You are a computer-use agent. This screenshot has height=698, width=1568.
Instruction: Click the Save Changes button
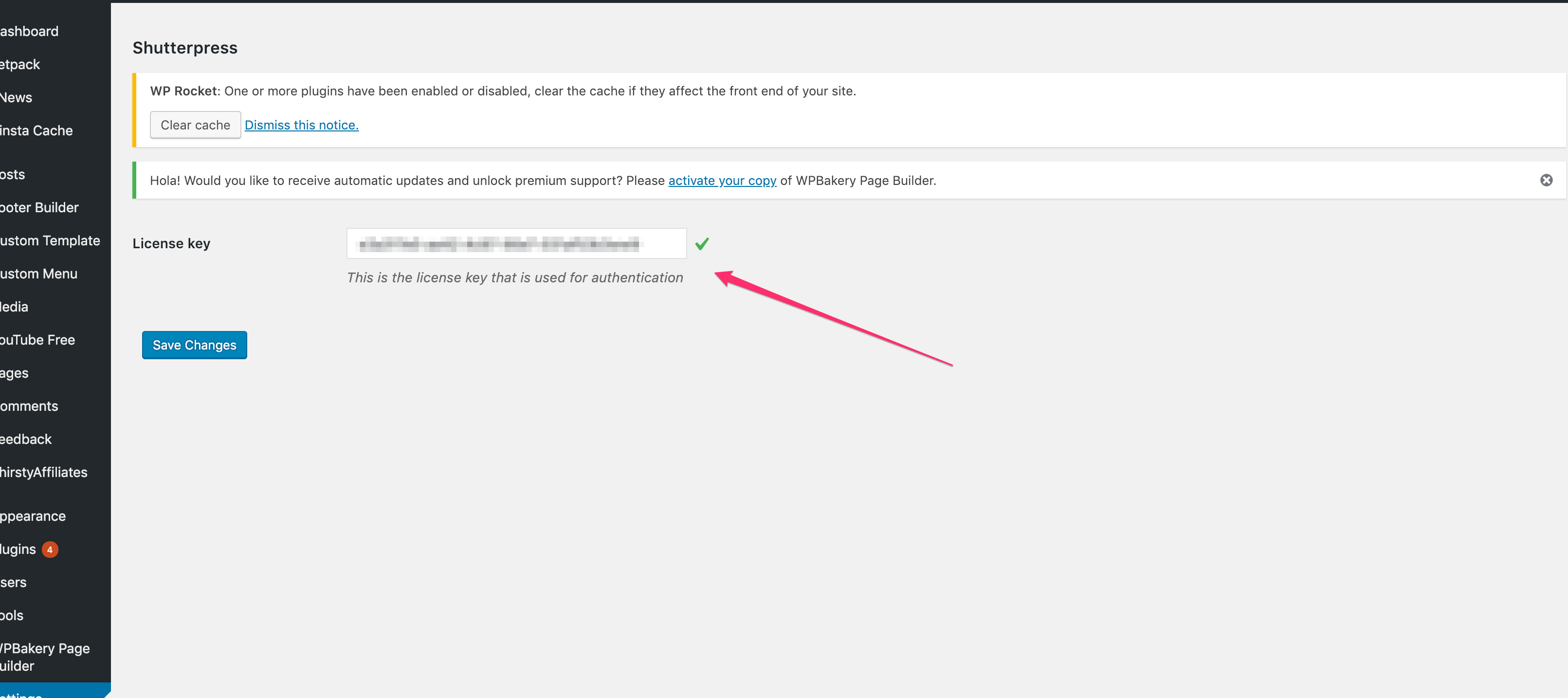pyautogui.click(x=194, y=345)
